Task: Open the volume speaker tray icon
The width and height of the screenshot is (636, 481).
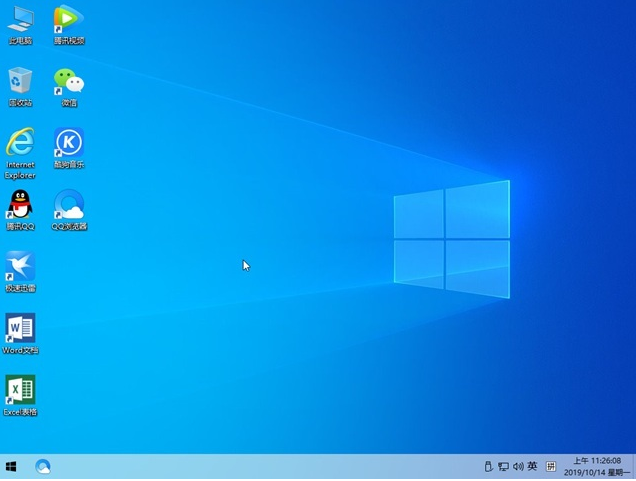Action: click(518, 467)
